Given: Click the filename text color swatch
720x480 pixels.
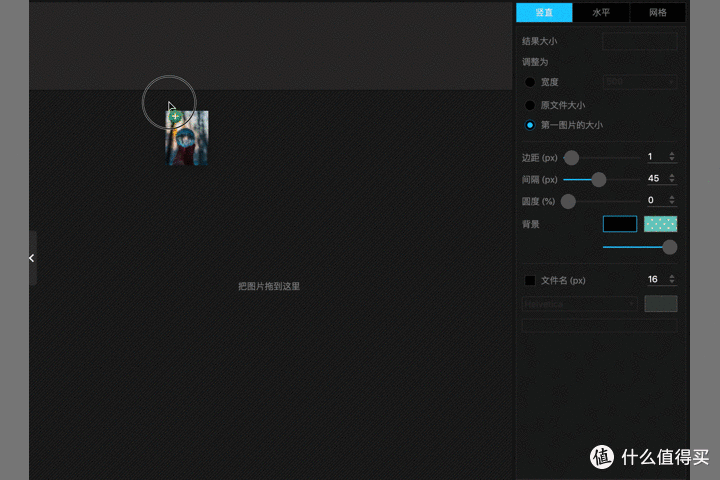Looking at the screenshot, I should (661, 304).
